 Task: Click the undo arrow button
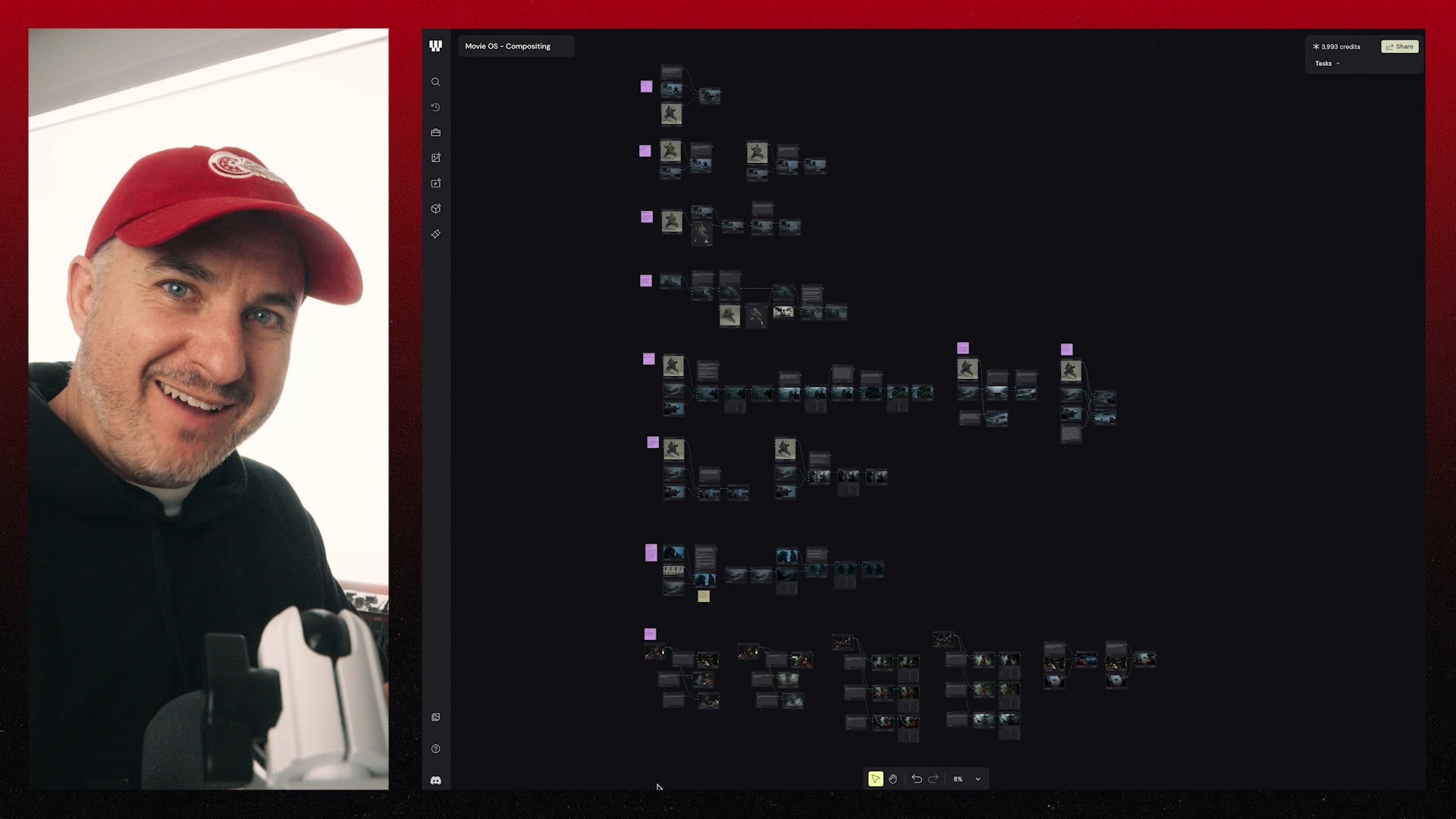coord(917,778)
